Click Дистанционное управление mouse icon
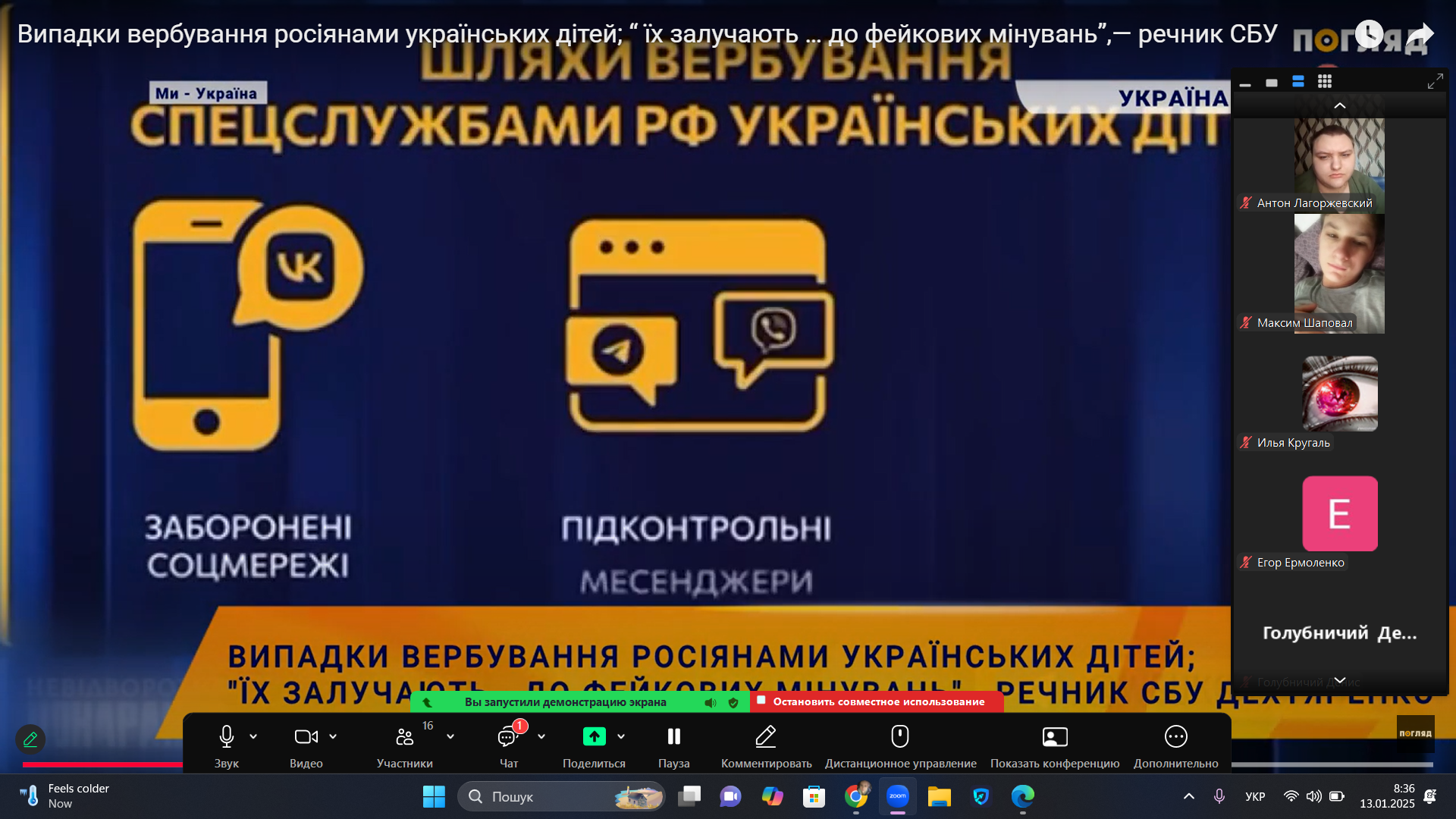 click(900, 736)
